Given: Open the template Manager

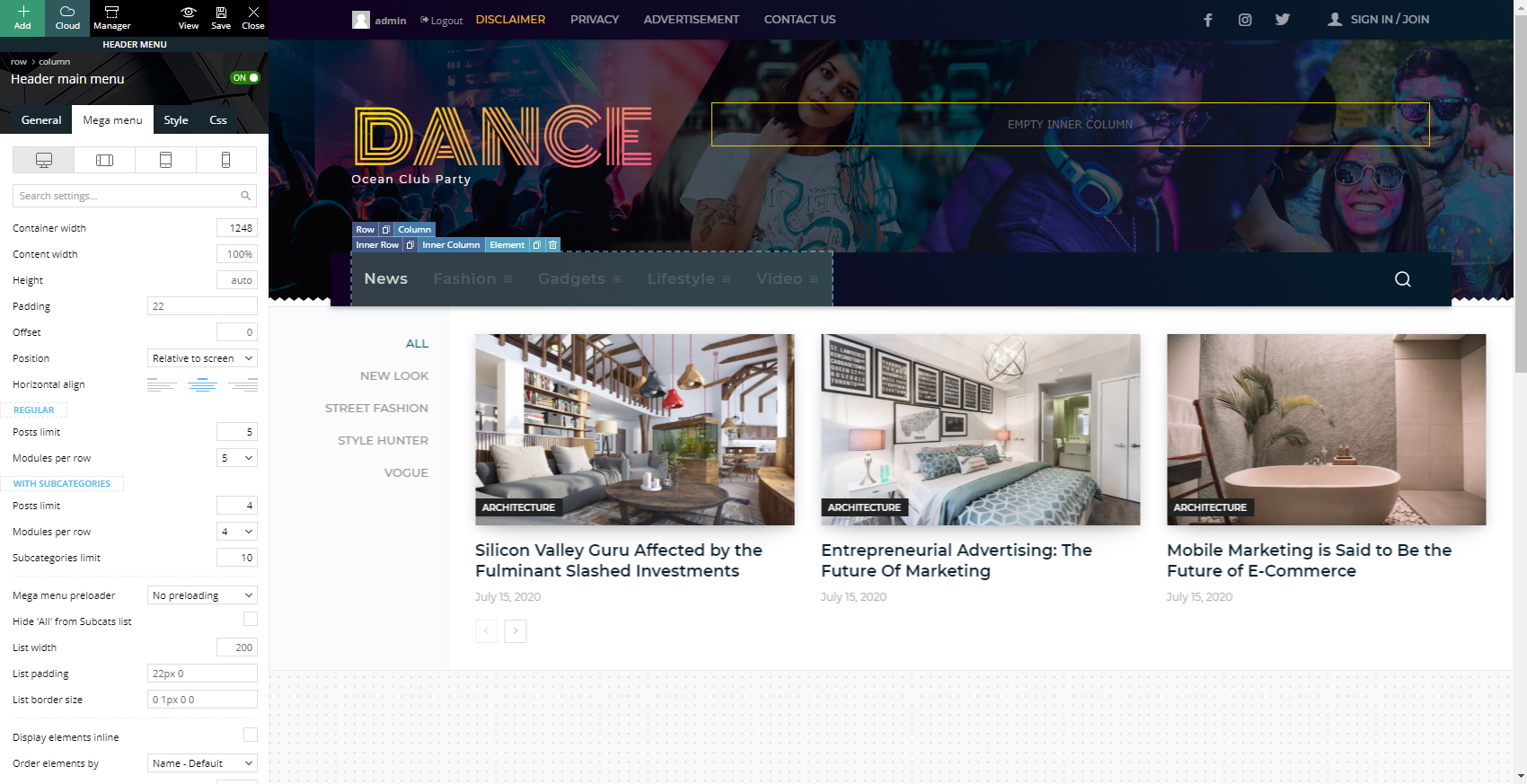Looking at the screenshot, I should pos(111,18).
